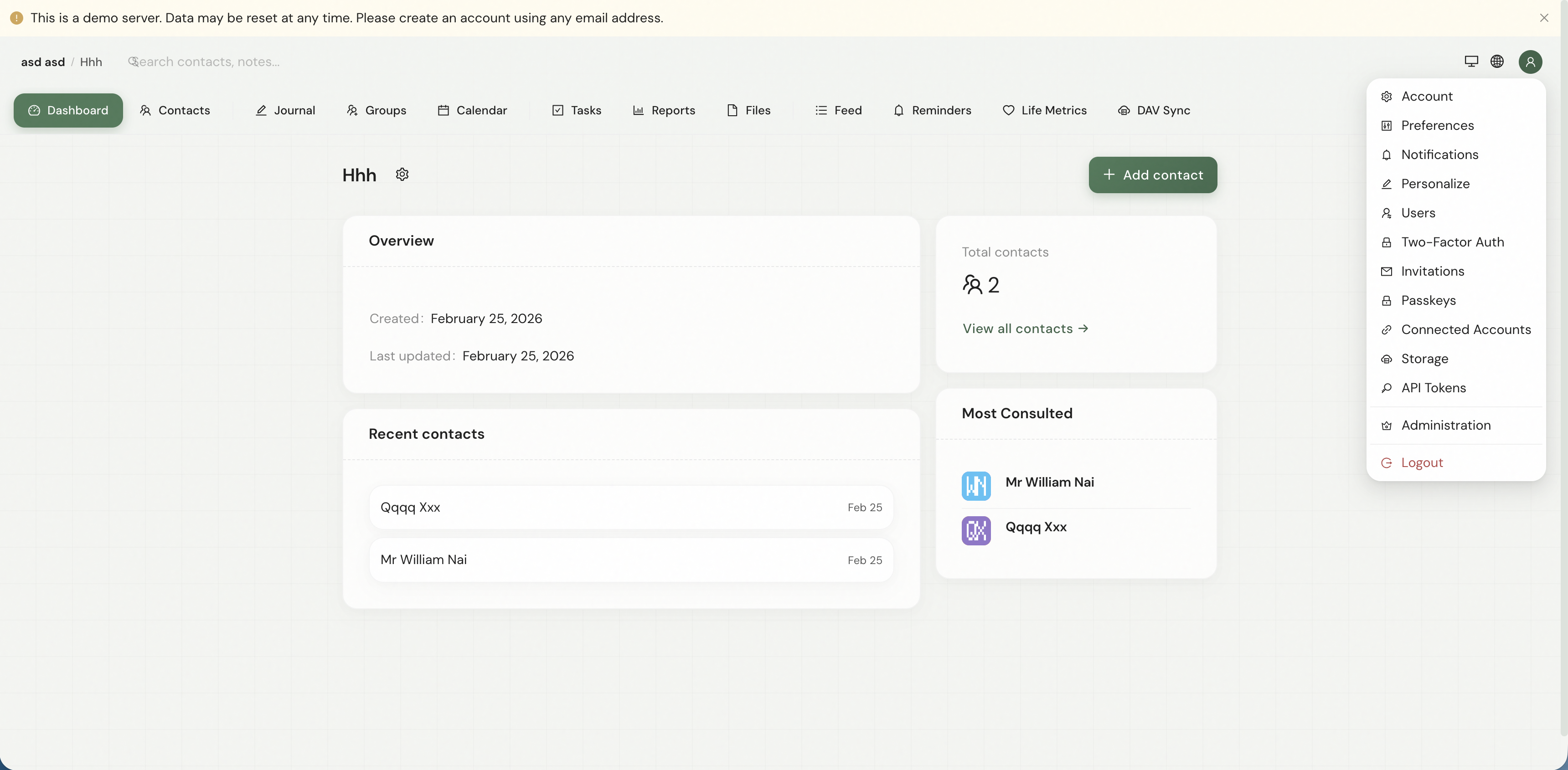
Task: Open the language selector globe
Action: [x=1497, y=62]
